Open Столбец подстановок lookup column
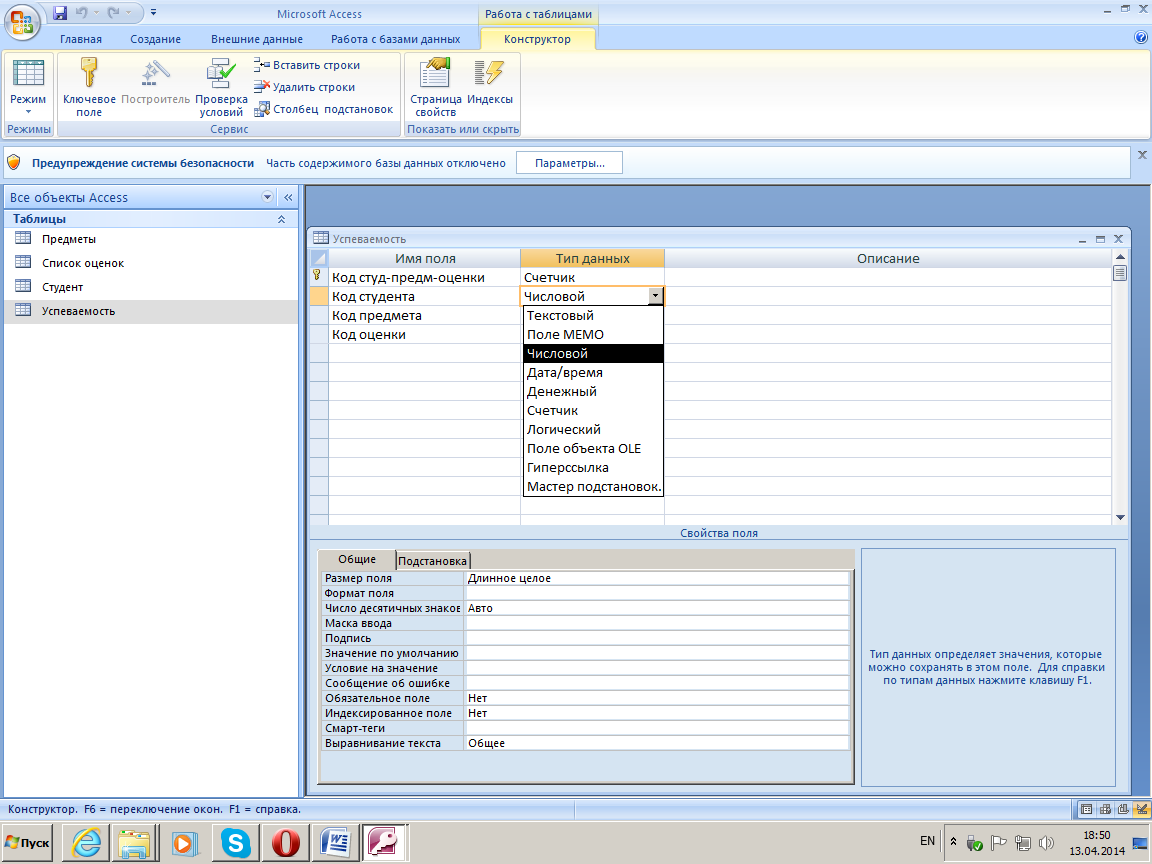This screenshot has height=864, width=1152. (x=324, y=109)
